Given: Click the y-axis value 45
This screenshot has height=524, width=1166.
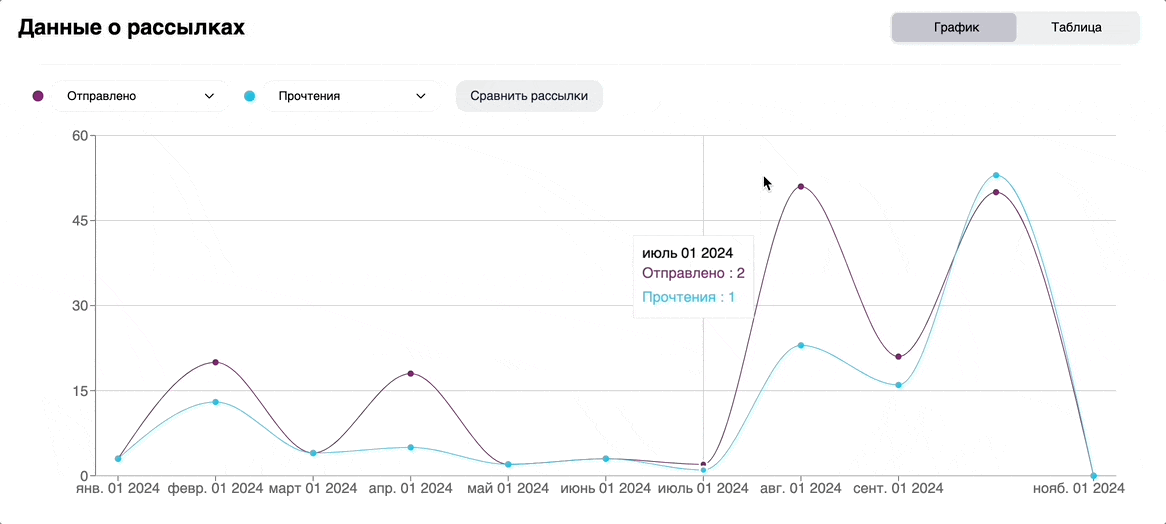Looking at the screenshot, I should (80, 221).
